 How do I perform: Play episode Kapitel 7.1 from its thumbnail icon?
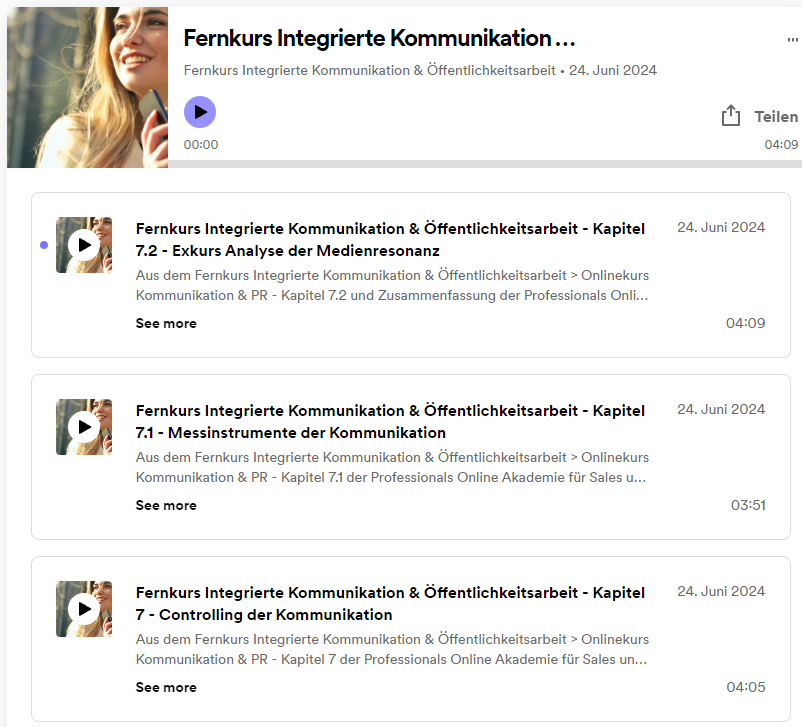[x=84, y=427]
